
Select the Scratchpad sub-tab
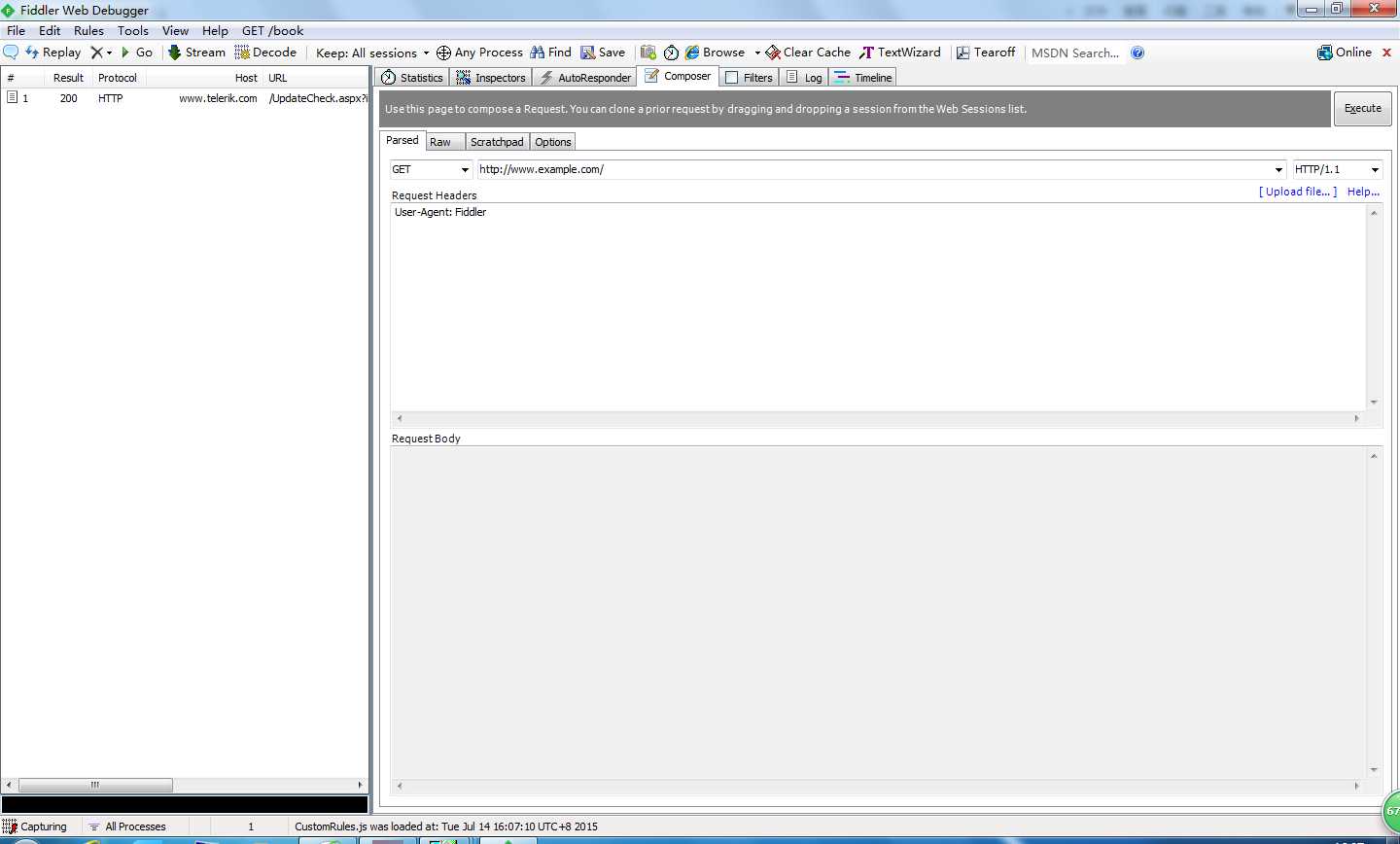click(497, 142)
